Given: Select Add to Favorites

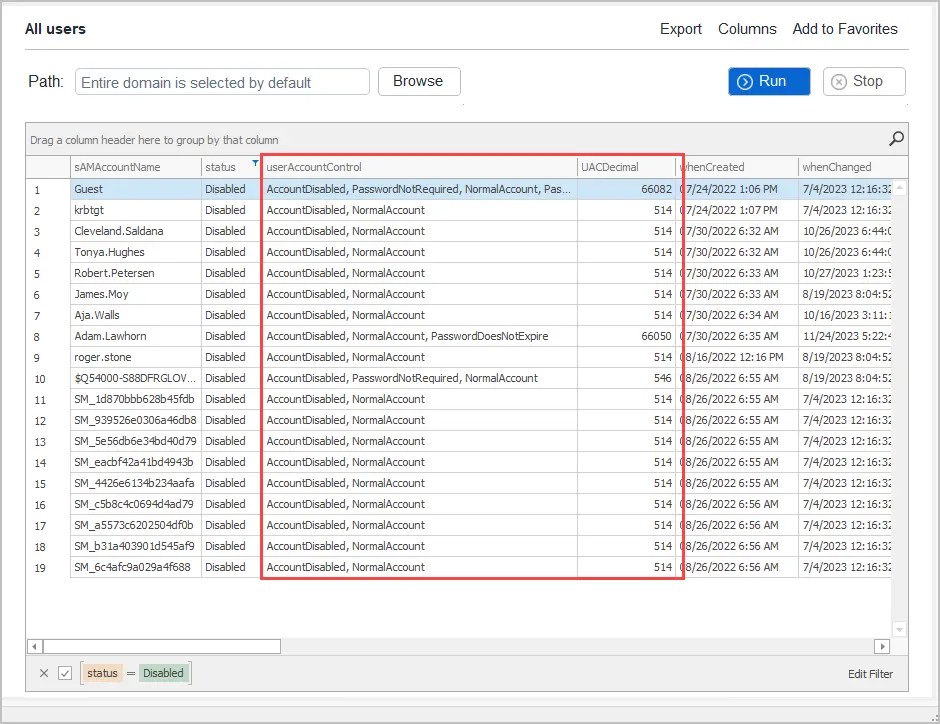Looking at the screenshot, I should click(x=845, y=29).
